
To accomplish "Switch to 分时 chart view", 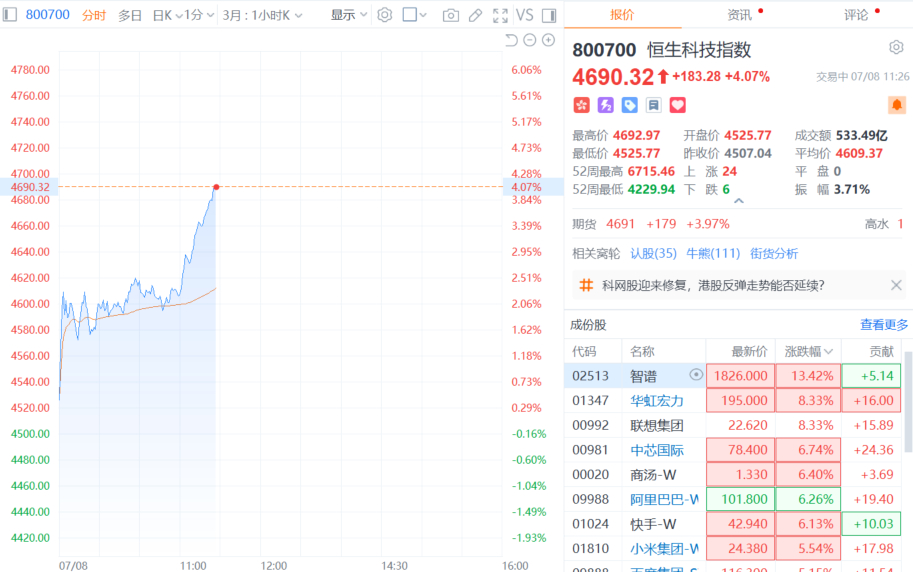I will click(94, 15).
